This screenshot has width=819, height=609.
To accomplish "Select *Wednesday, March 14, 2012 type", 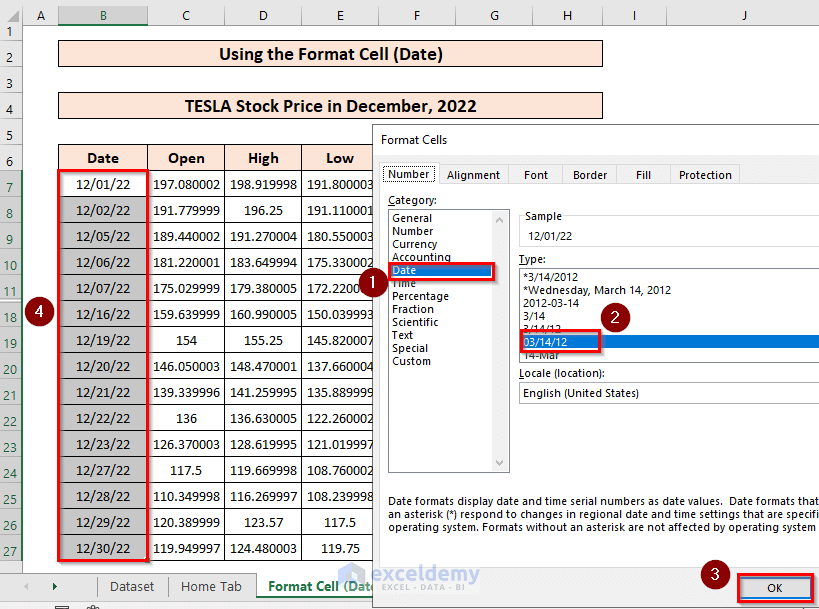I will click(x=597, y=290).
